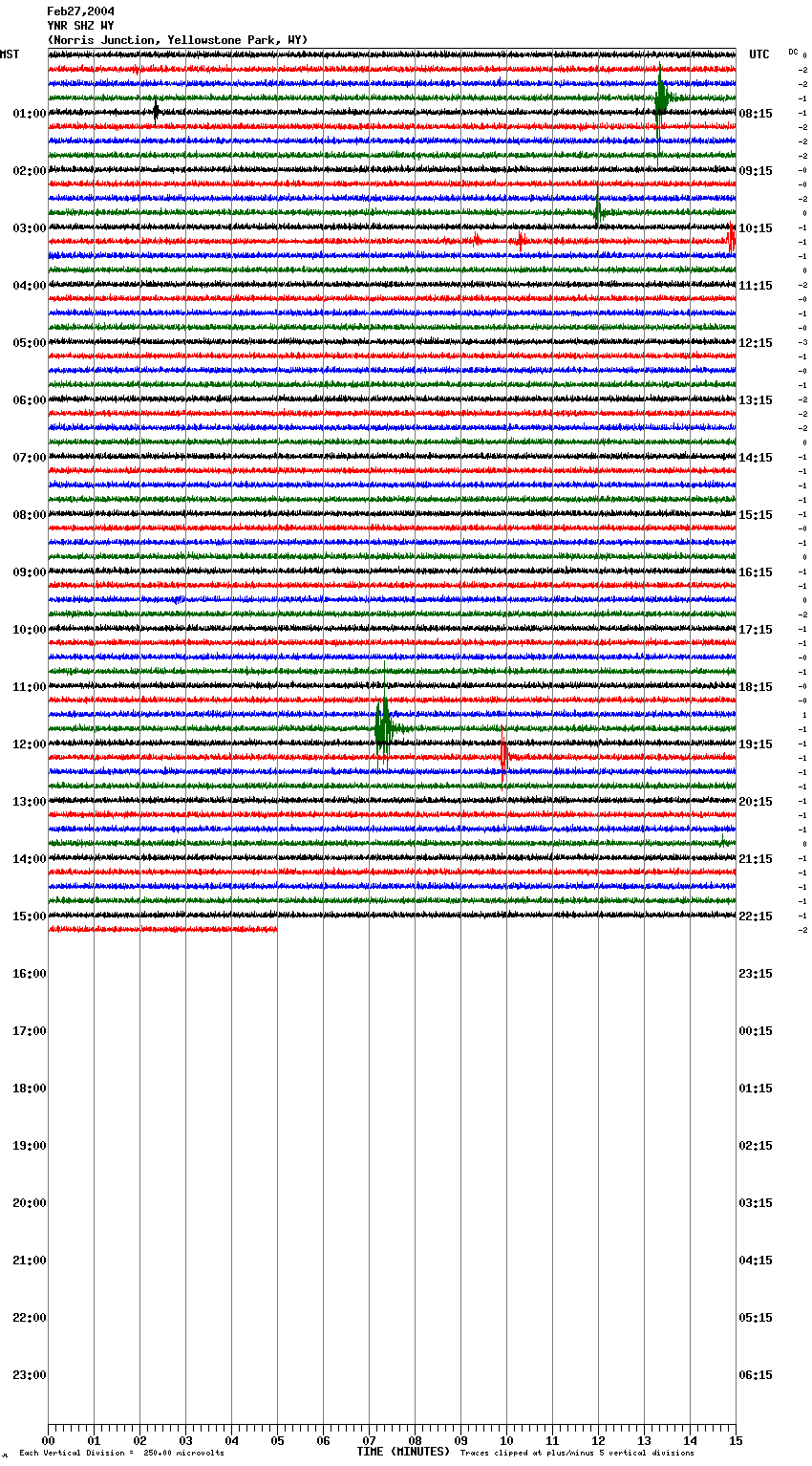Select the 03:00 MST time label
Viewport: 812px width, 1466px height.
(30, 228)
